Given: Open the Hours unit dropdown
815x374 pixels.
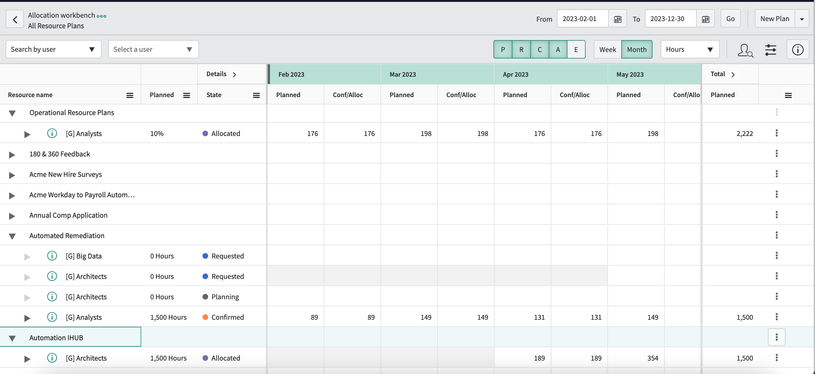Looking at the screenshot, I should 690,50.
